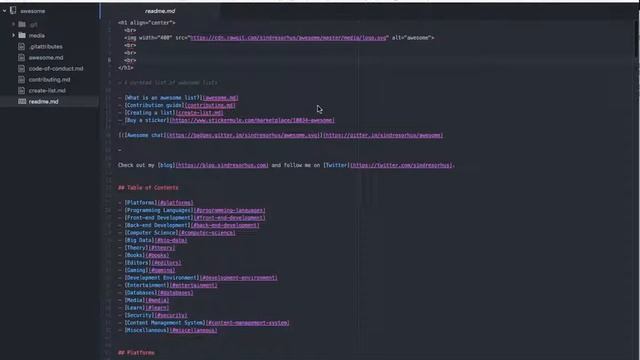
Task: Click the (#platforms) anchor link
Action: click(x=175, y=202)
